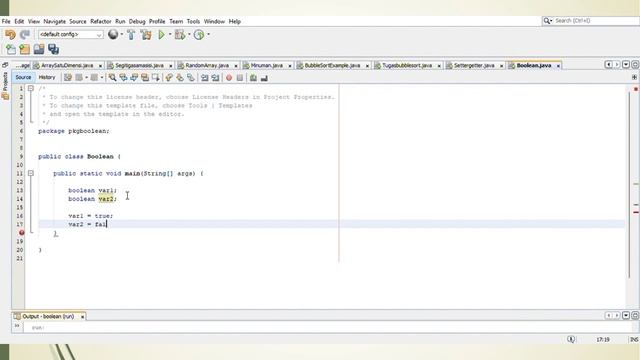Viewport: 640px width, 360px height.
Task: Click the New Project icon
Action: (x=24, y=49)
